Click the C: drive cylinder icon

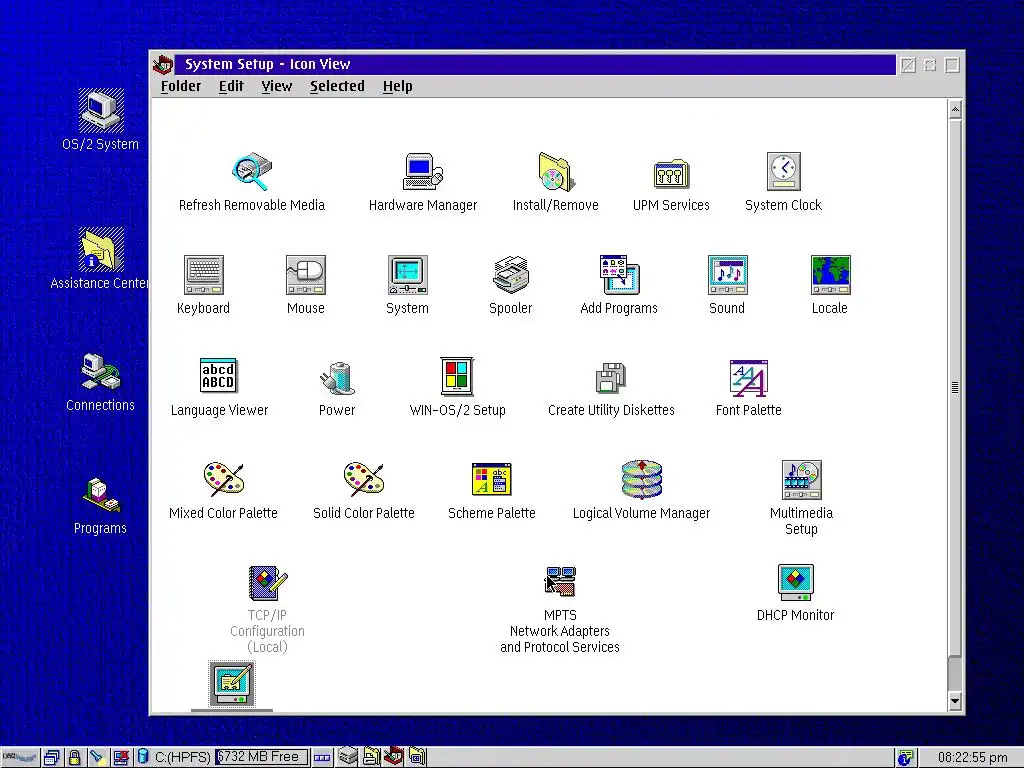point(143,757)
